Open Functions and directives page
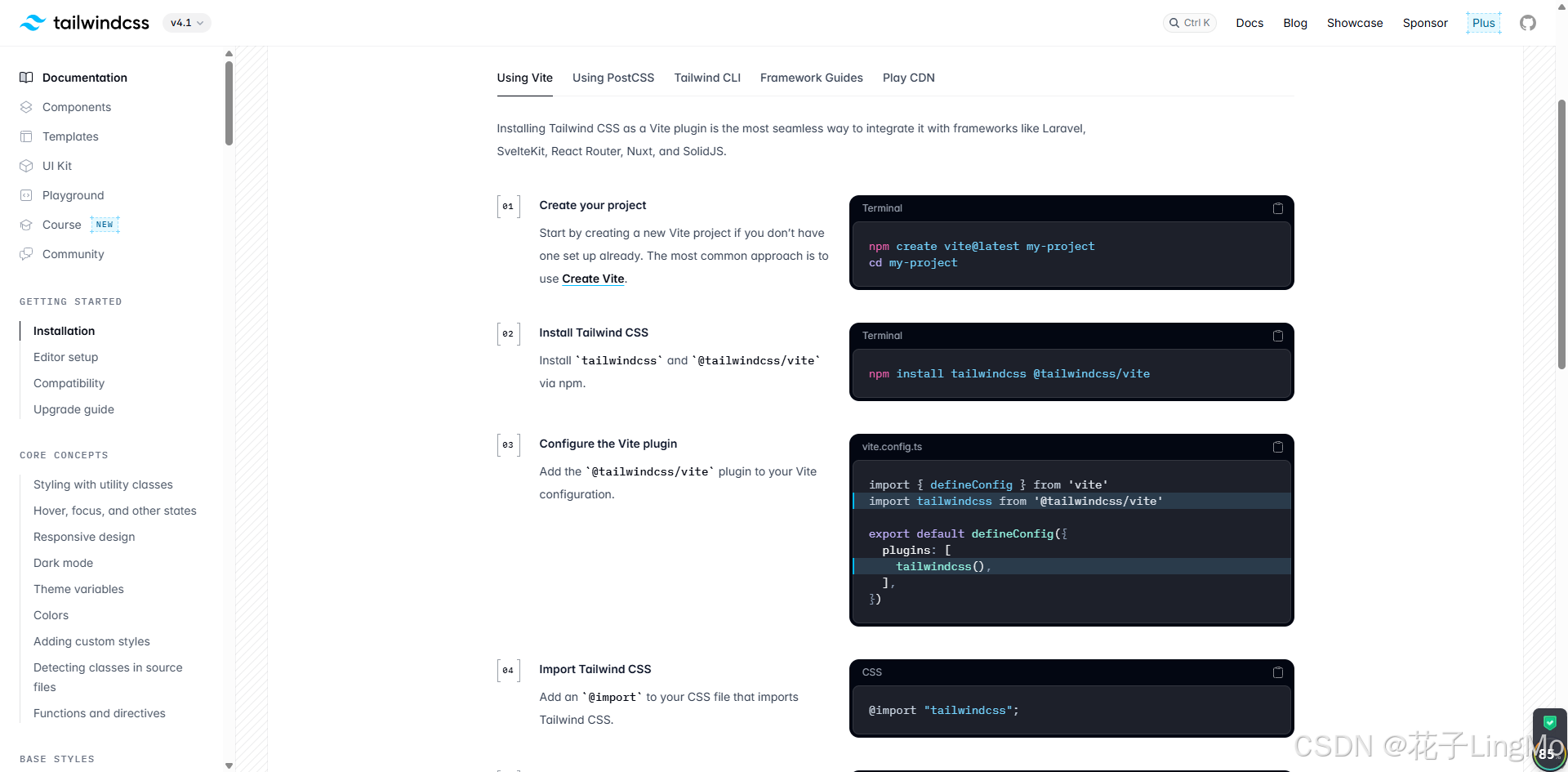 100,713
